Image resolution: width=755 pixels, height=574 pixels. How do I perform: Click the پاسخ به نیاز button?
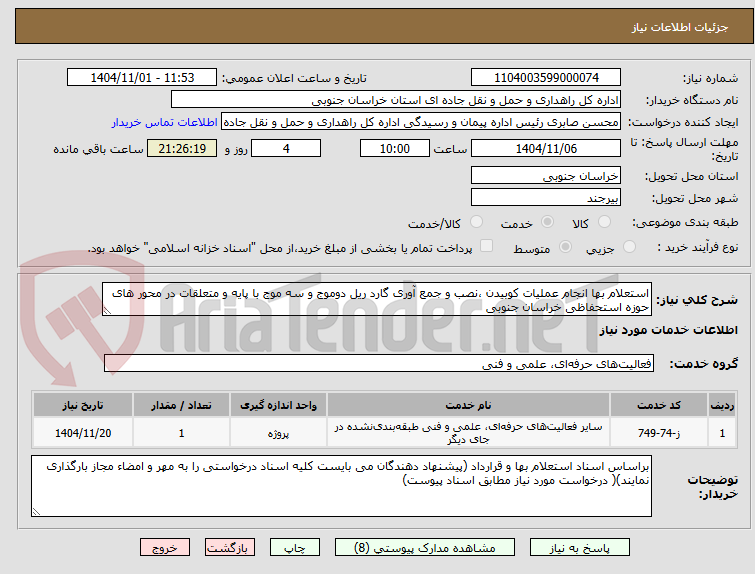point(580,548)
